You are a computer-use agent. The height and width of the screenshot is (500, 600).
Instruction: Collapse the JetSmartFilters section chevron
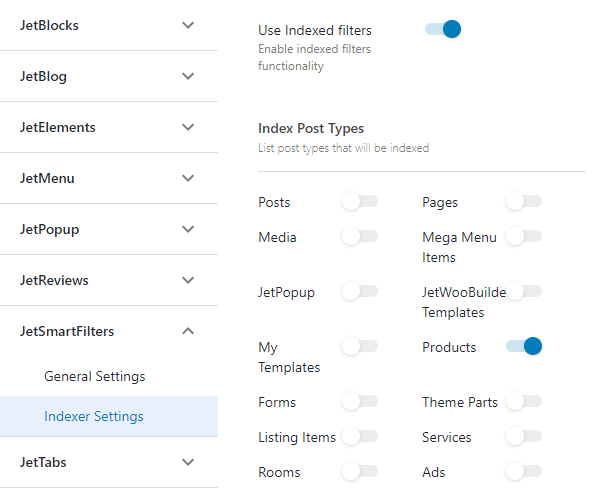[188, 331]
